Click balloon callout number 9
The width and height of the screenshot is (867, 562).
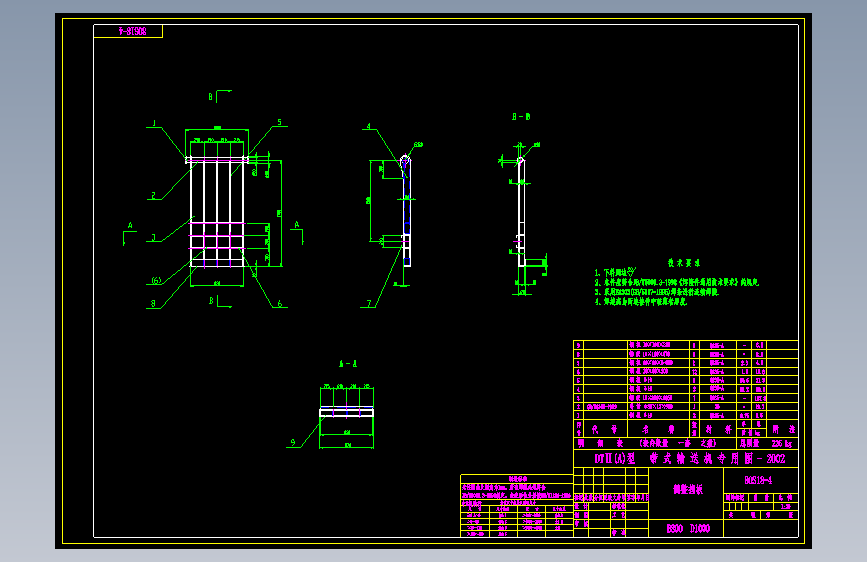coord(293,443)
